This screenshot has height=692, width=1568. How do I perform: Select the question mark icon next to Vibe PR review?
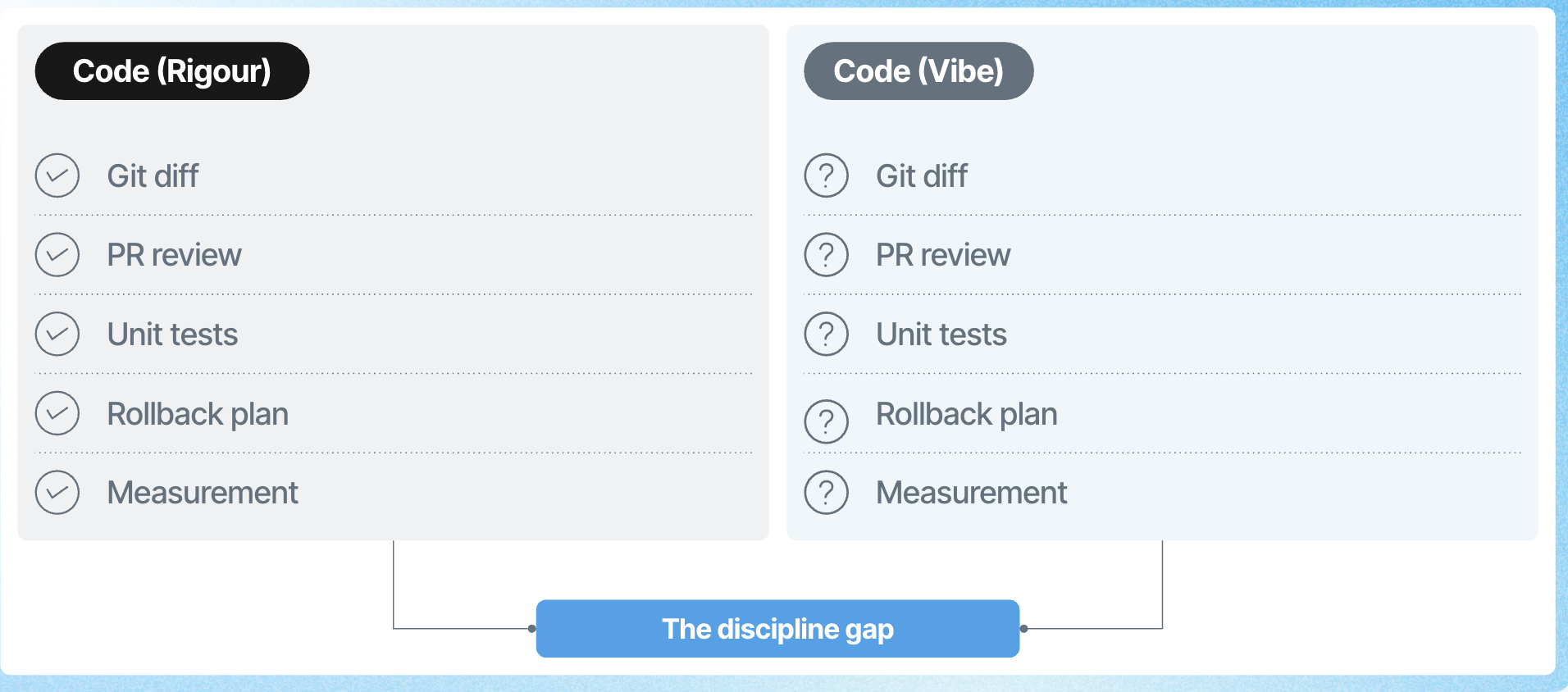point(827,254)
